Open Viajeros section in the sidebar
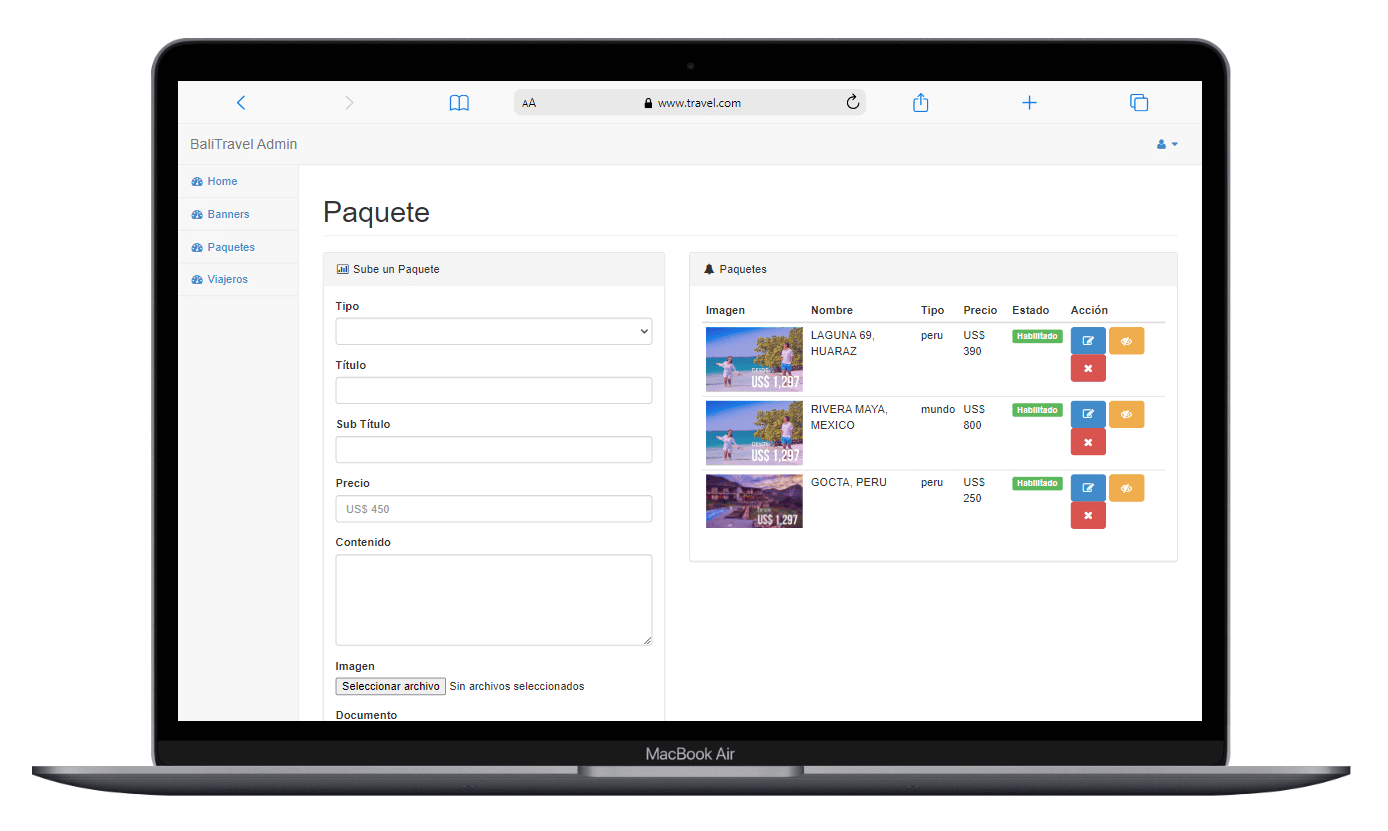The height and width of the screenshot is (831, 1388). (x=227, y=280)
